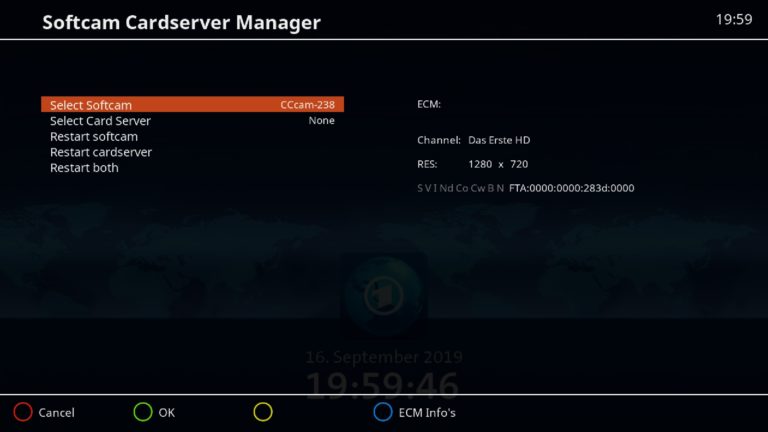Click the ECM: label field
This screenshot has width=768, height=432.
(x=429, y=104)
